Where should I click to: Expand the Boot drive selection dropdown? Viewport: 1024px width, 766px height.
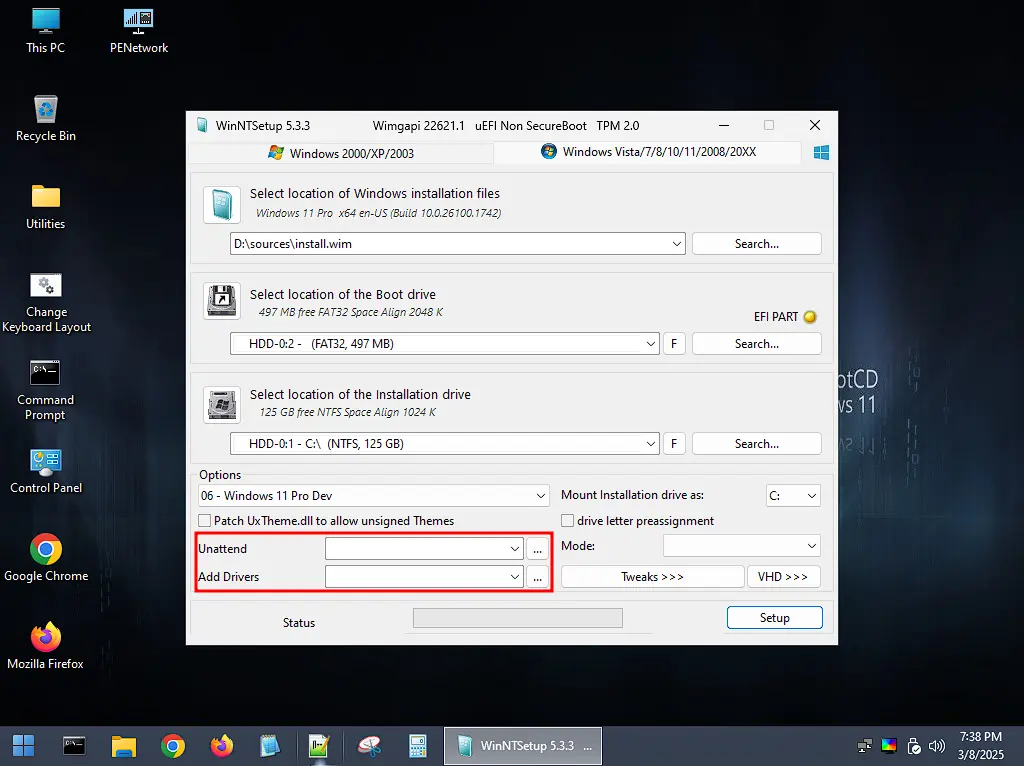(x=444, y=344)
